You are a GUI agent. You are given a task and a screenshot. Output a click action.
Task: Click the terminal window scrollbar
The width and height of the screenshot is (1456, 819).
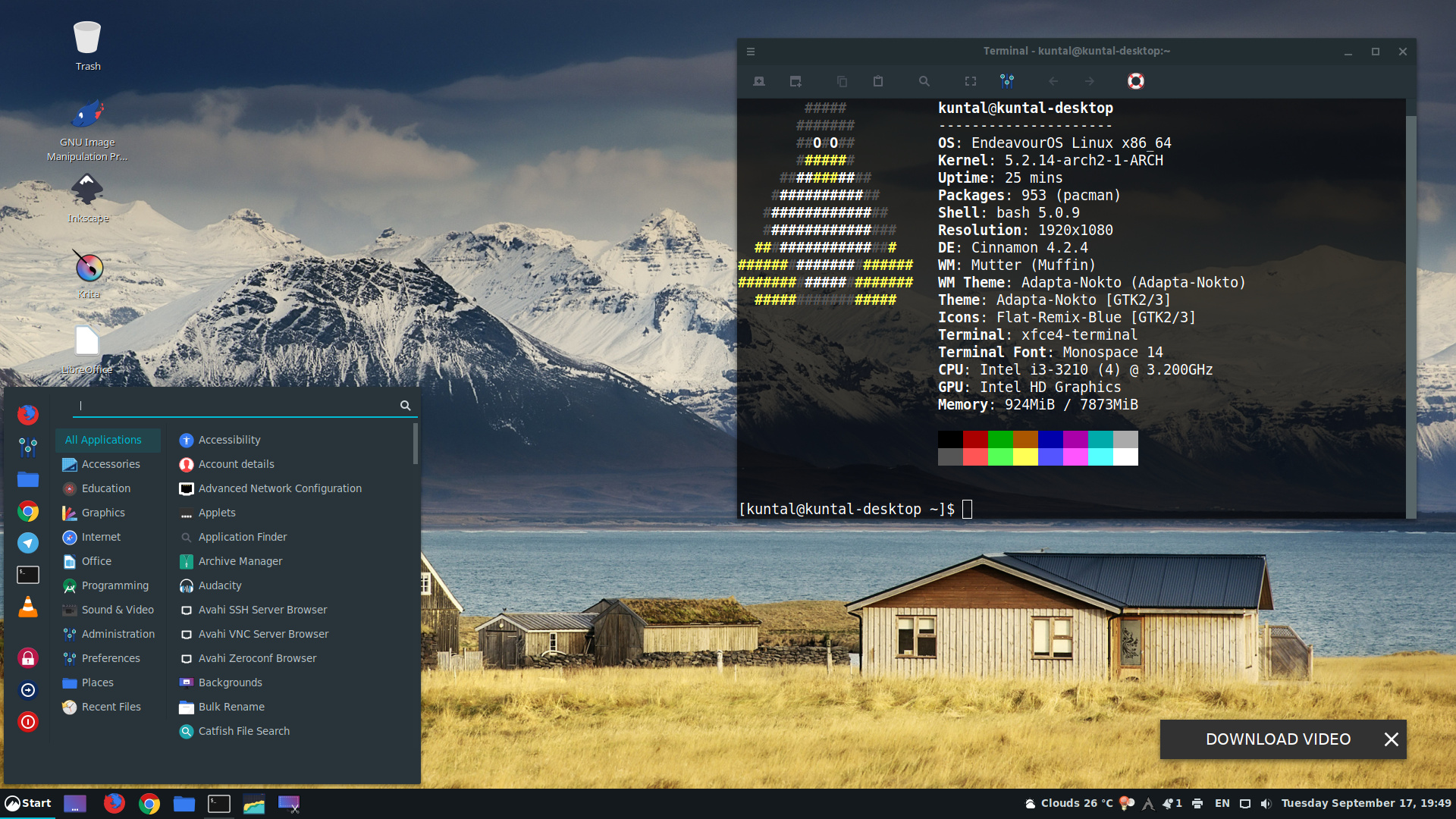(x=1410, y=315)
